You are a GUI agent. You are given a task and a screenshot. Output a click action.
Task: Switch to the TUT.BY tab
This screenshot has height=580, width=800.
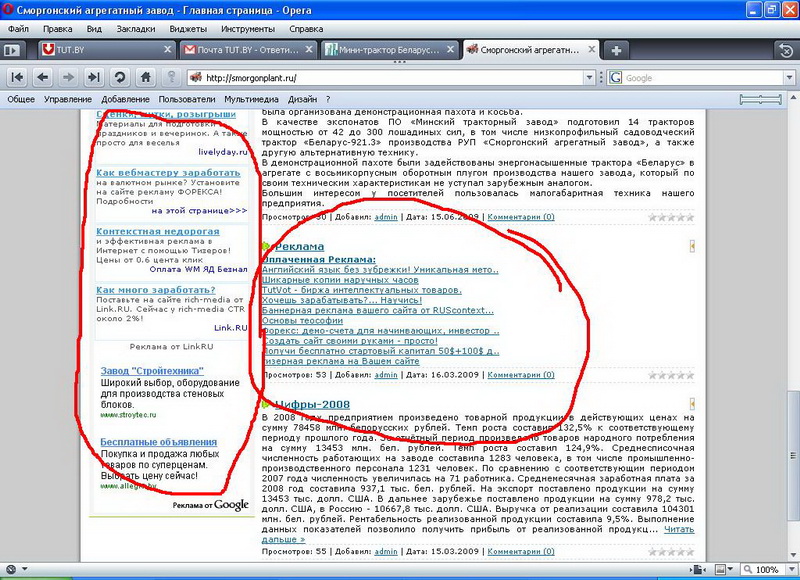(108, 50)
